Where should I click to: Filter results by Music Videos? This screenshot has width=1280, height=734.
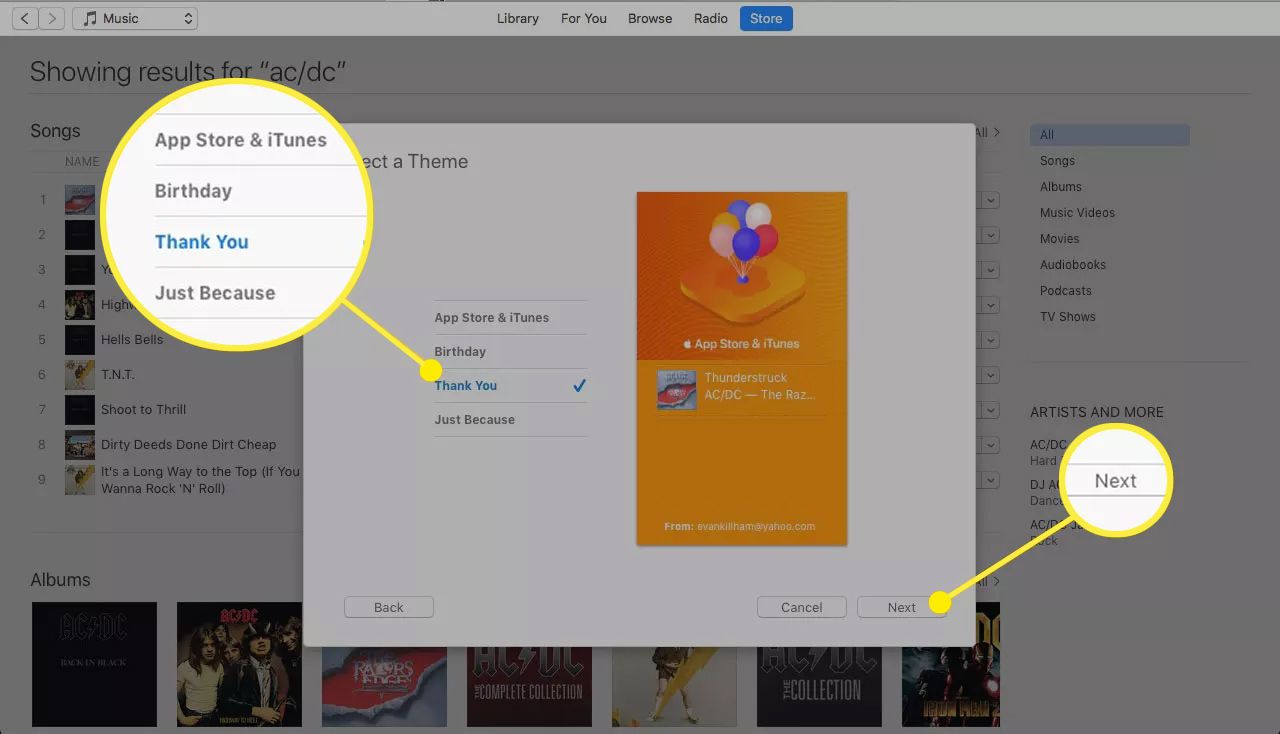tap(1077, 213)
